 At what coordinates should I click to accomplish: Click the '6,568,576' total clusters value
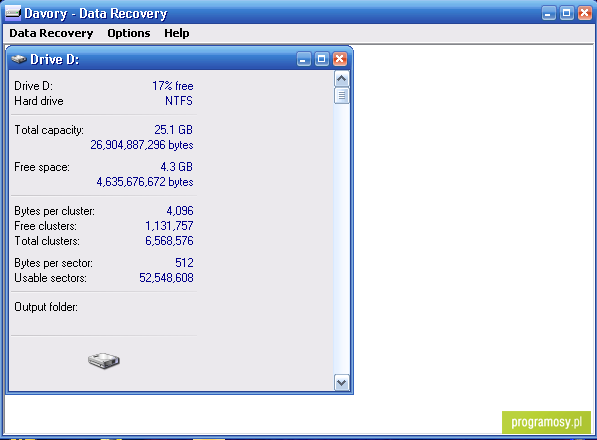coord(169,241)
